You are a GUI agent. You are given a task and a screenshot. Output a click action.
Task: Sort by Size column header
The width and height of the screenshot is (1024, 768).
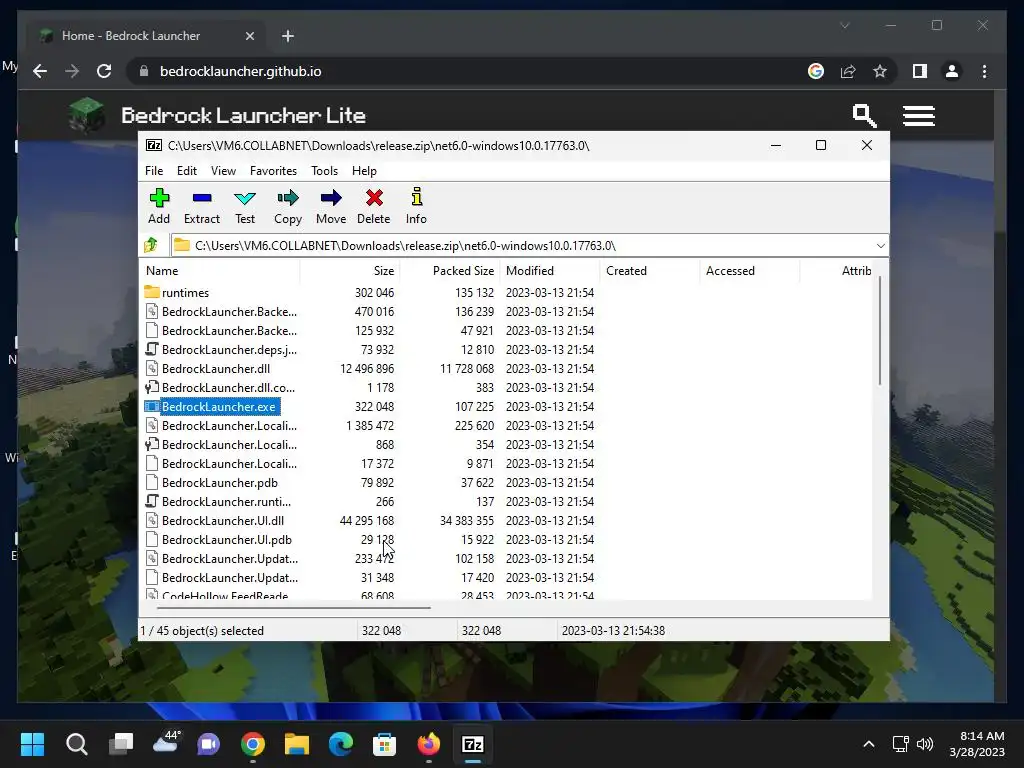pos(350,270)
